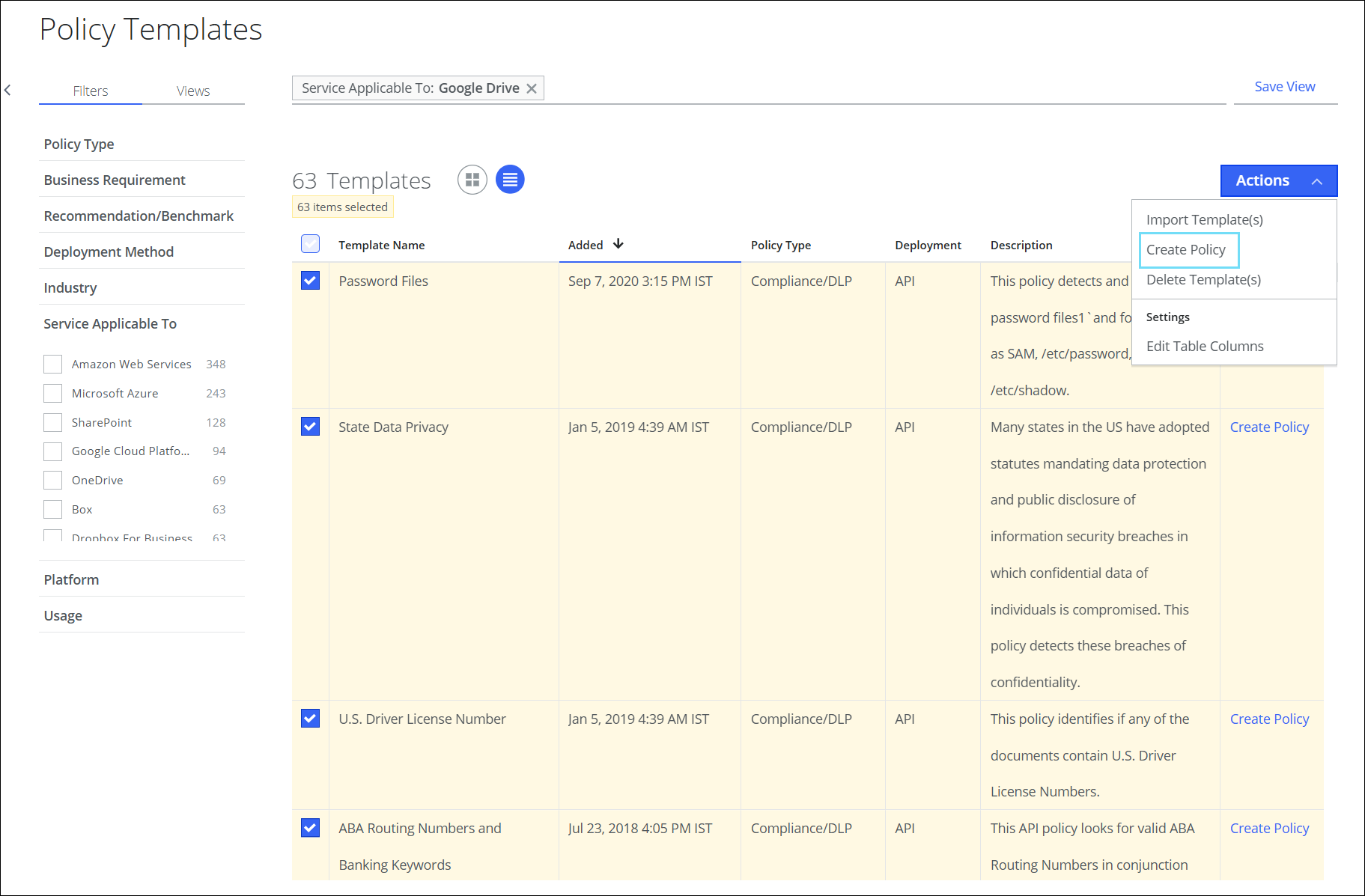This screenshot has width=1365, height=896.
Task: Switch to grid view icon
Action: (472, 180)
